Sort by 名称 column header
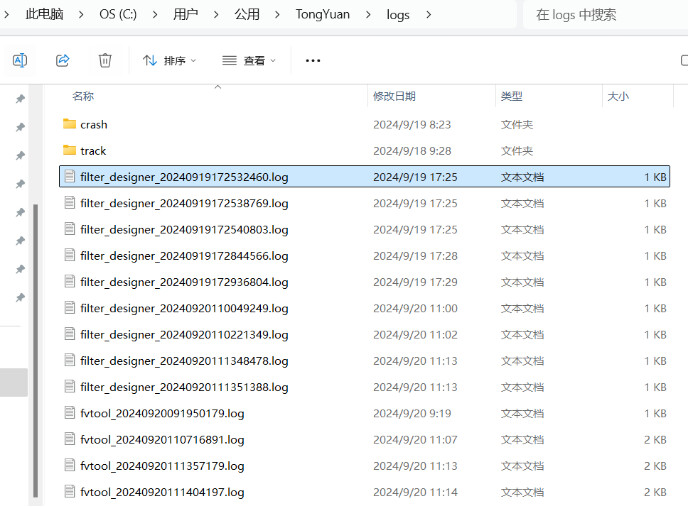The width and height of the screenshot is (688, 507). pyautogui.click(x=83, y=96)
